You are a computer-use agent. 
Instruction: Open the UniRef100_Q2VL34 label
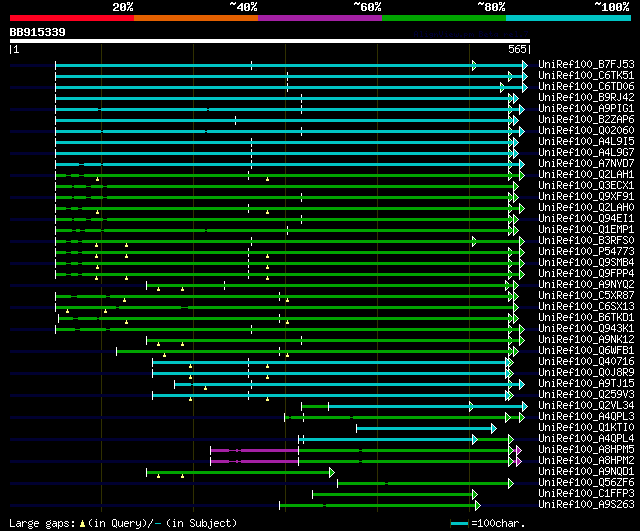point(586,406)
